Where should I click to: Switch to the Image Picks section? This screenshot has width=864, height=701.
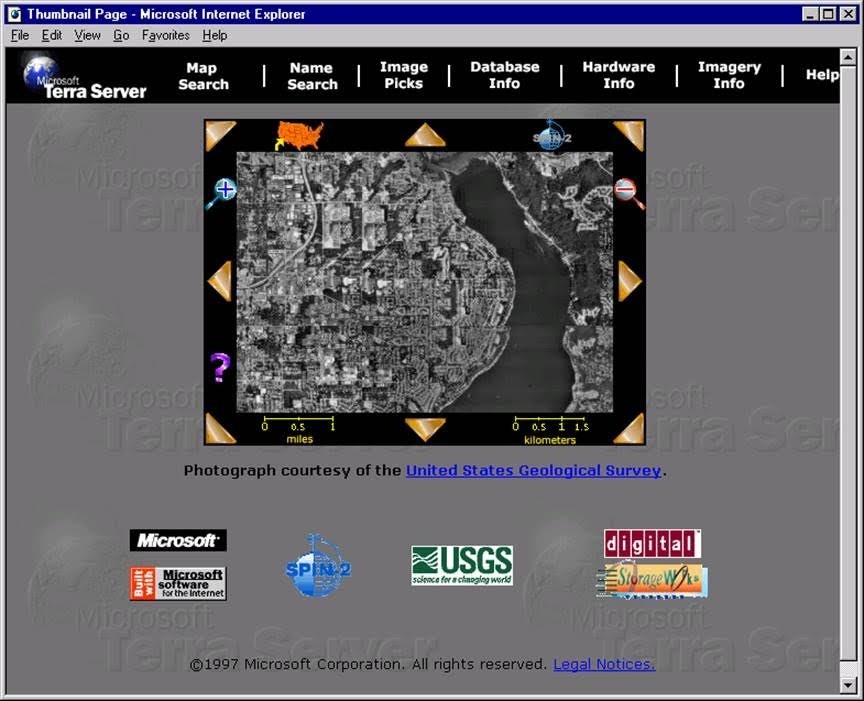pos(403,76)
